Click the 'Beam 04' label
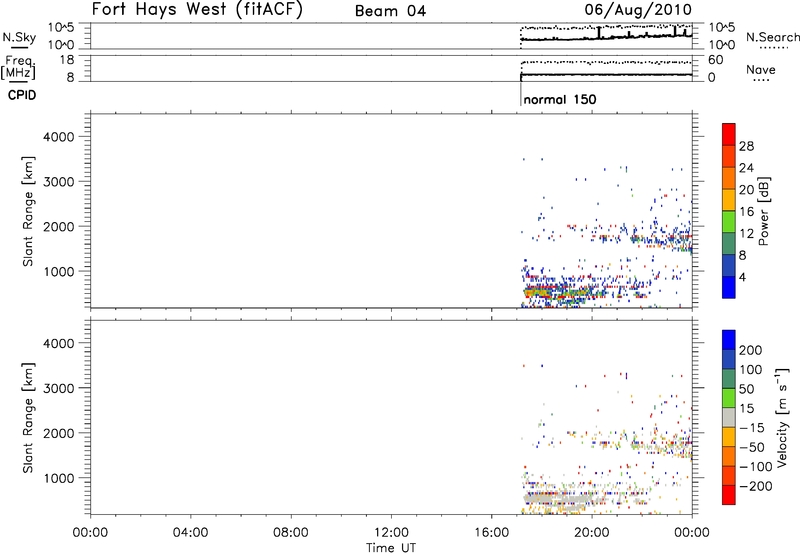Screen dimensions: 800x554 [390, 11]
